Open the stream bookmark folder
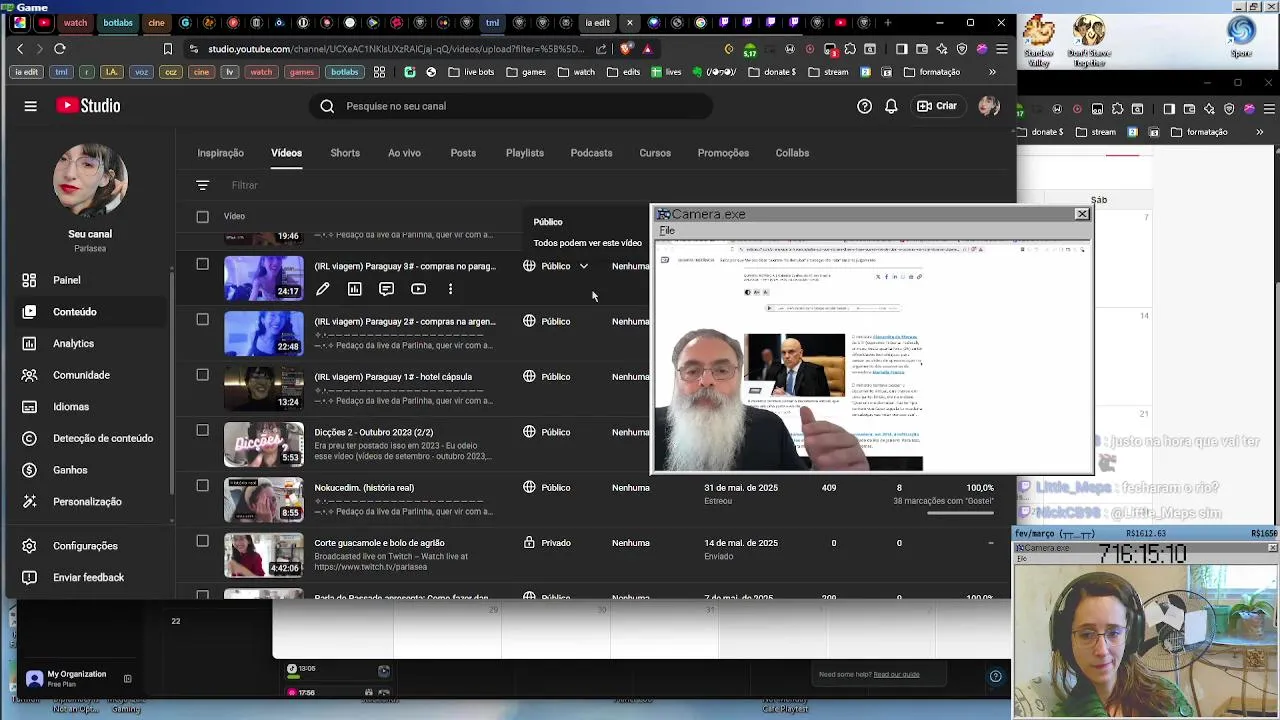This screenshot has height=720, width=1280. (x=828, y=72)
